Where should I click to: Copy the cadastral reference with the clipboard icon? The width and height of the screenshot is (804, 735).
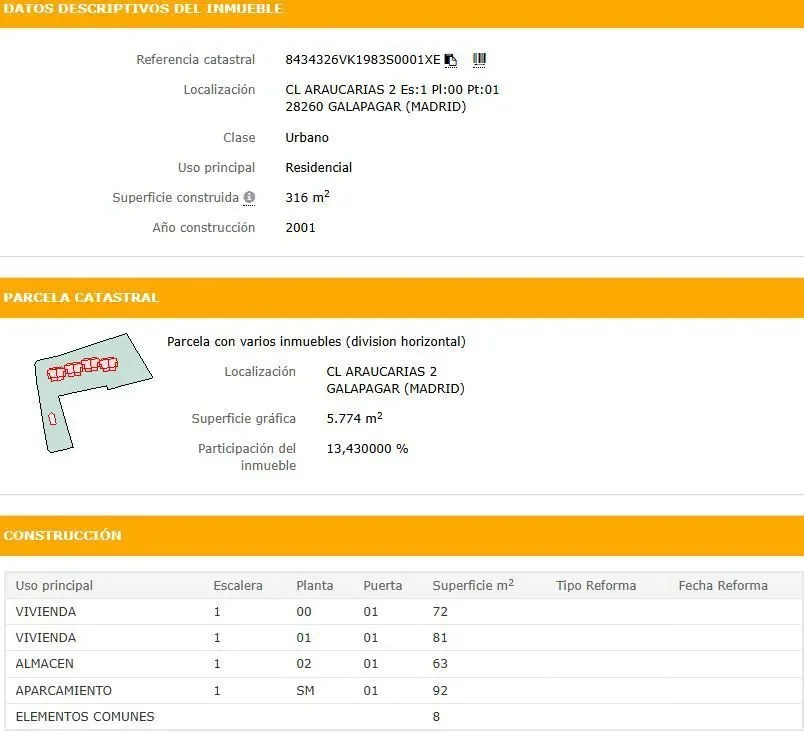tap(451, 60)
